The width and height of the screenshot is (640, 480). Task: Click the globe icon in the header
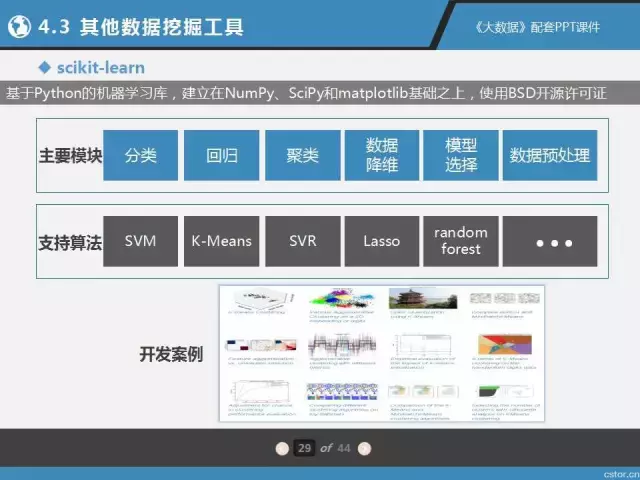click(20, 27)
